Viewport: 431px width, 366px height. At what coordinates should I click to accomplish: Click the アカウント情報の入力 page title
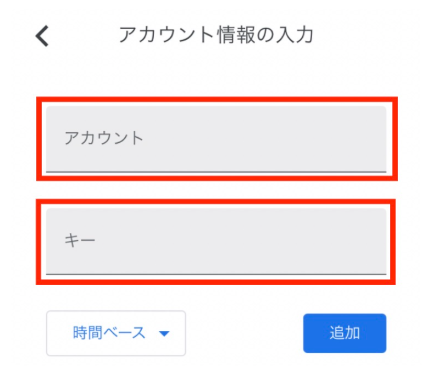(x=216, y=35)
